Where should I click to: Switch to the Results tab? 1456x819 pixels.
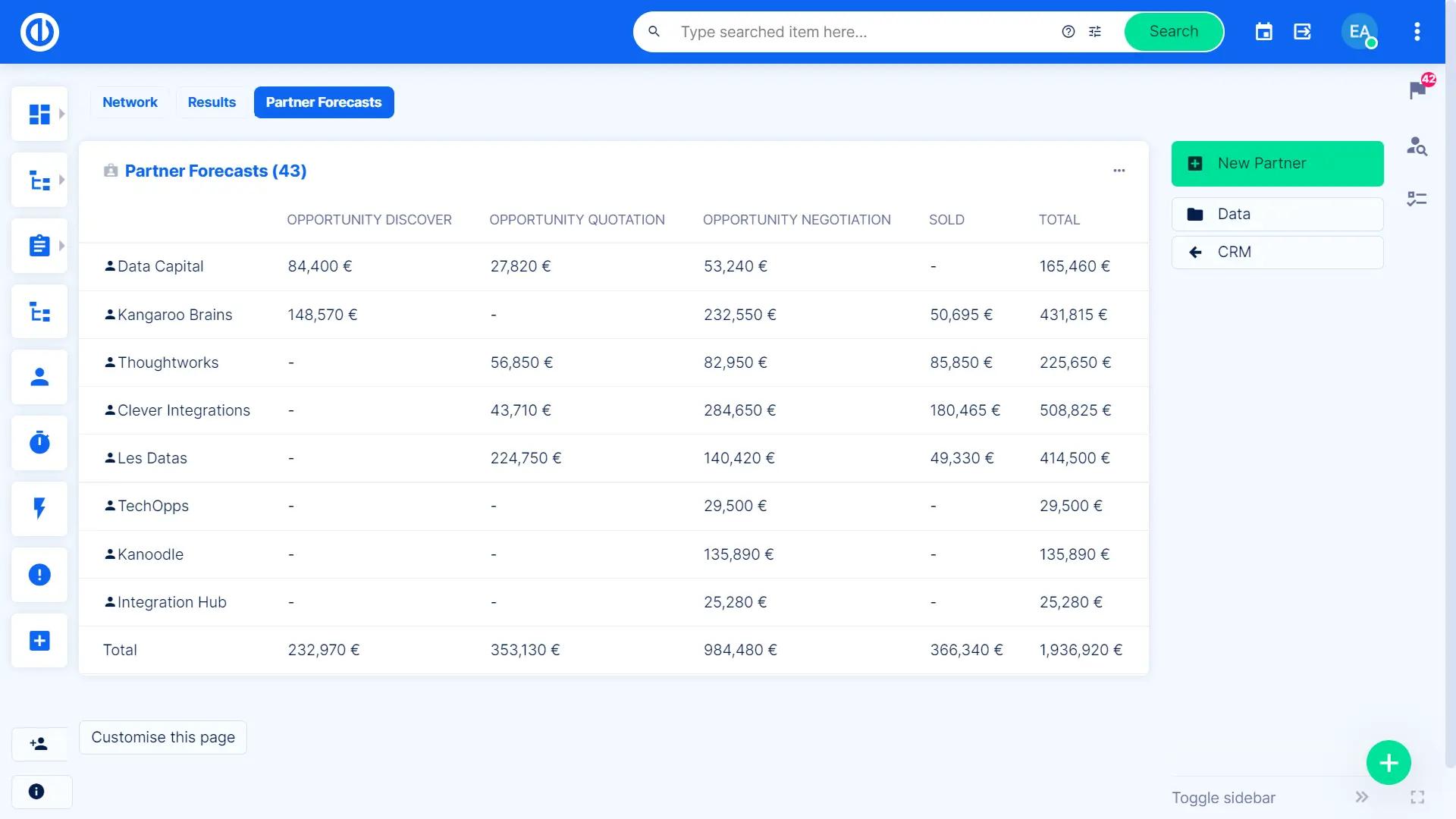[212, 102]
